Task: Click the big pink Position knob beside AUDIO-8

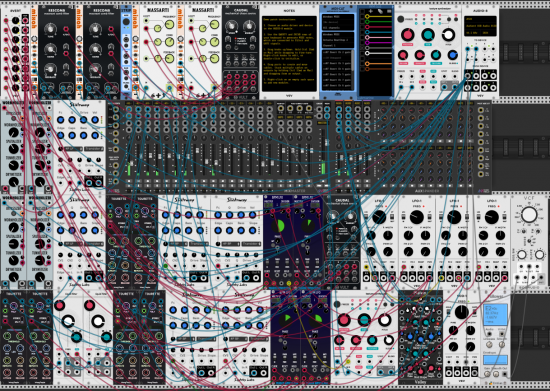Action: [408, 35]
